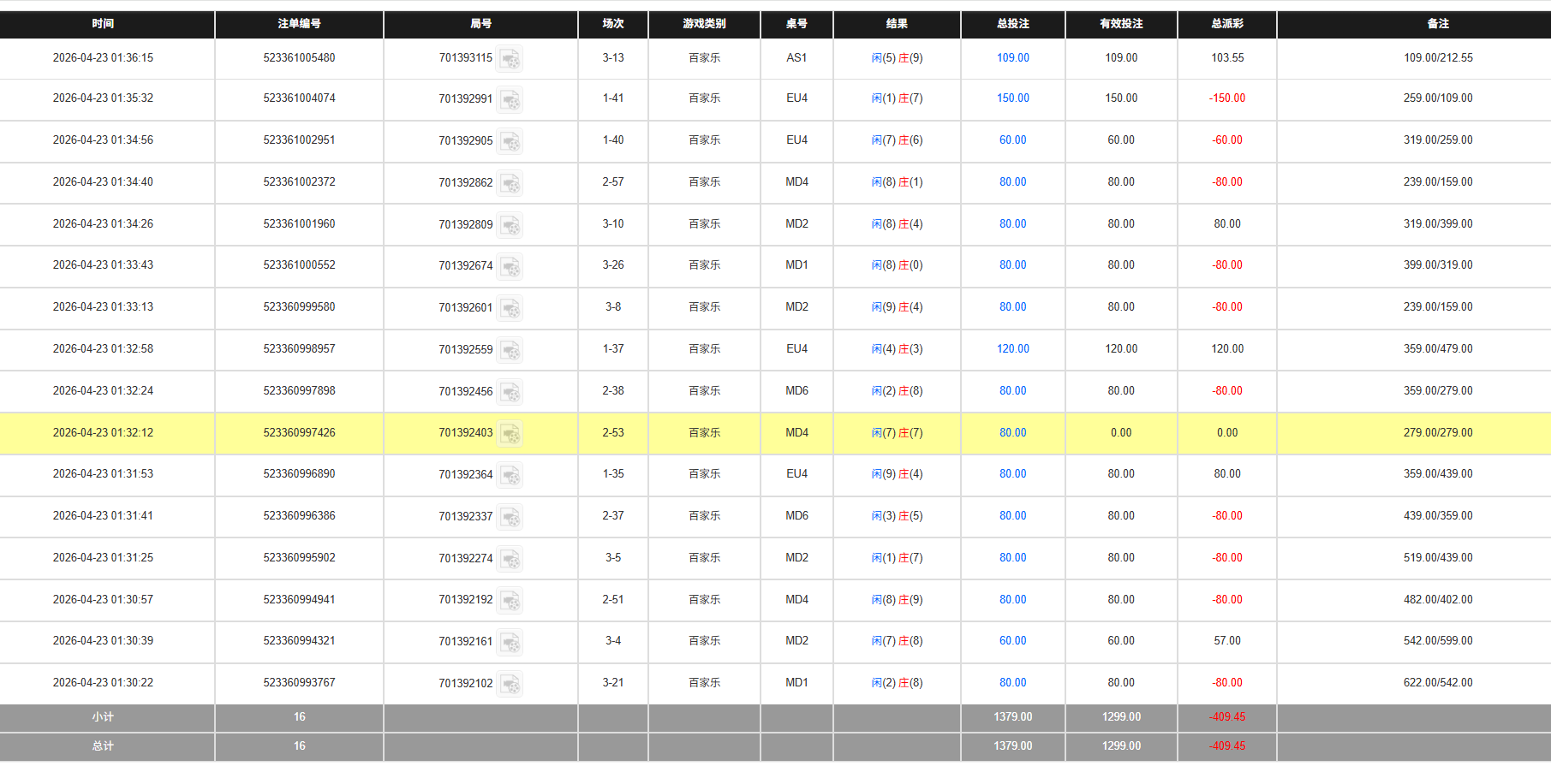Click the 游戏类别 column header
This screenshot has width=1551, height=784.
click(x=704, y=24)
